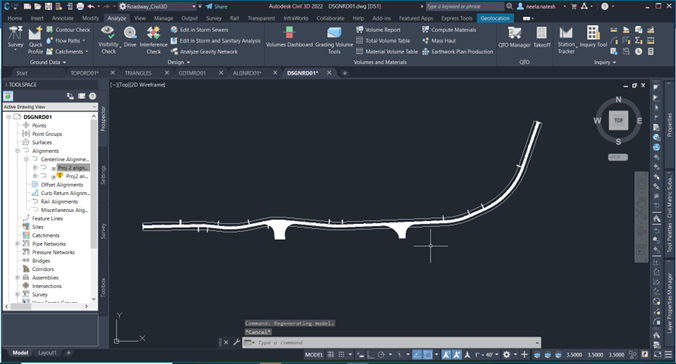Open the Active Drawing View dropdown
This screenshot has width=676, height=364.
pos(50,107)
